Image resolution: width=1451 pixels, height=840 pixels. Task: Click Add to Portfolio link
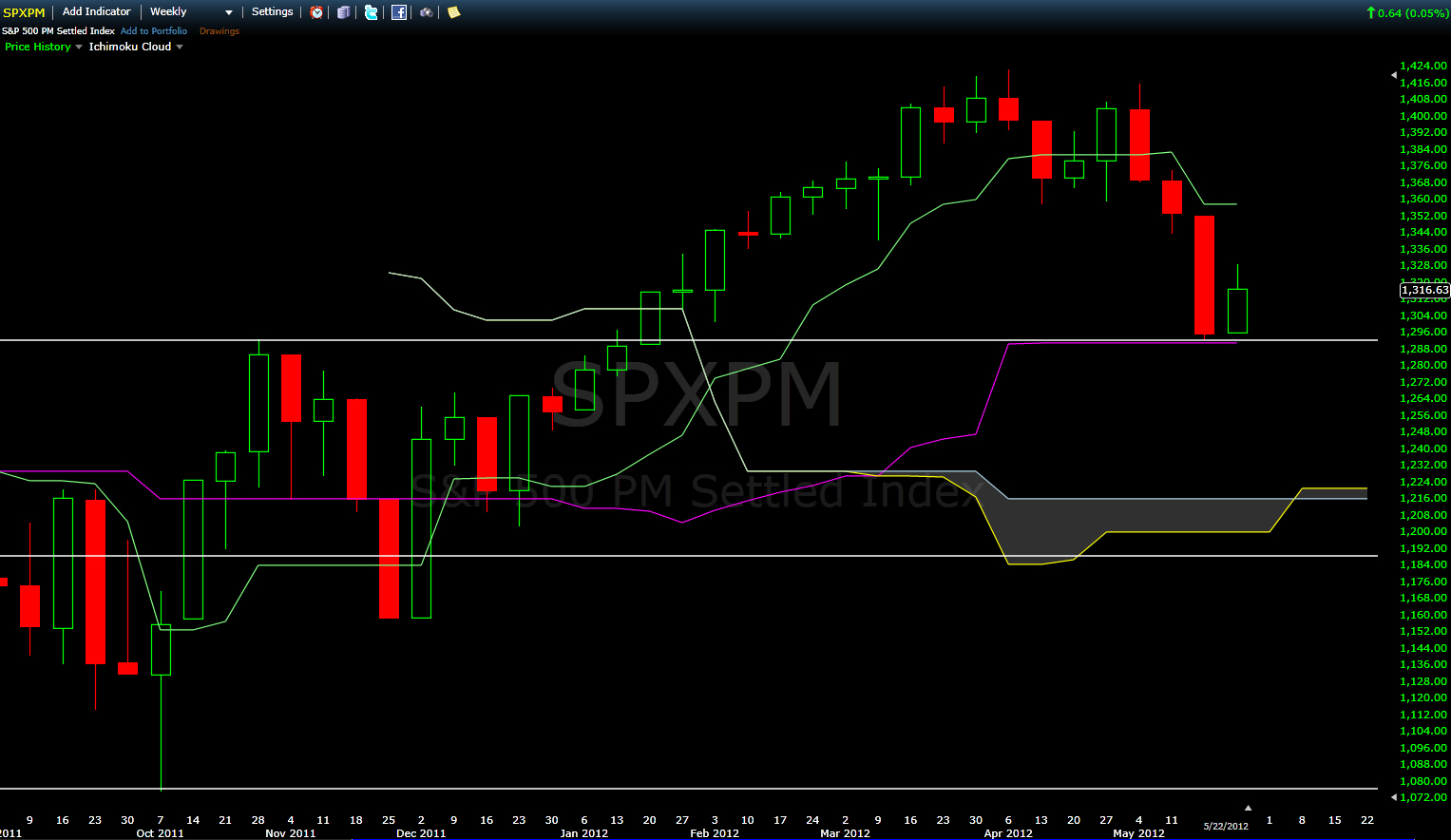(154, 31)
